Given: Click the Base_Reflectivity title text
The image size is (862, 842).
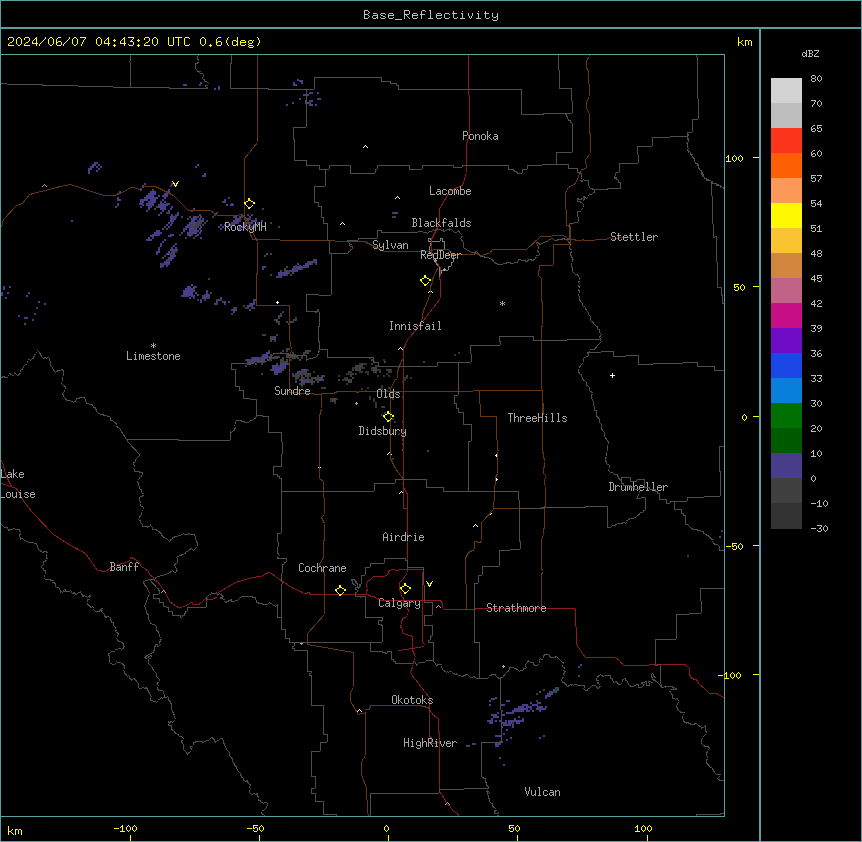Looking at the screenshot, I should (x=431, y=15).
